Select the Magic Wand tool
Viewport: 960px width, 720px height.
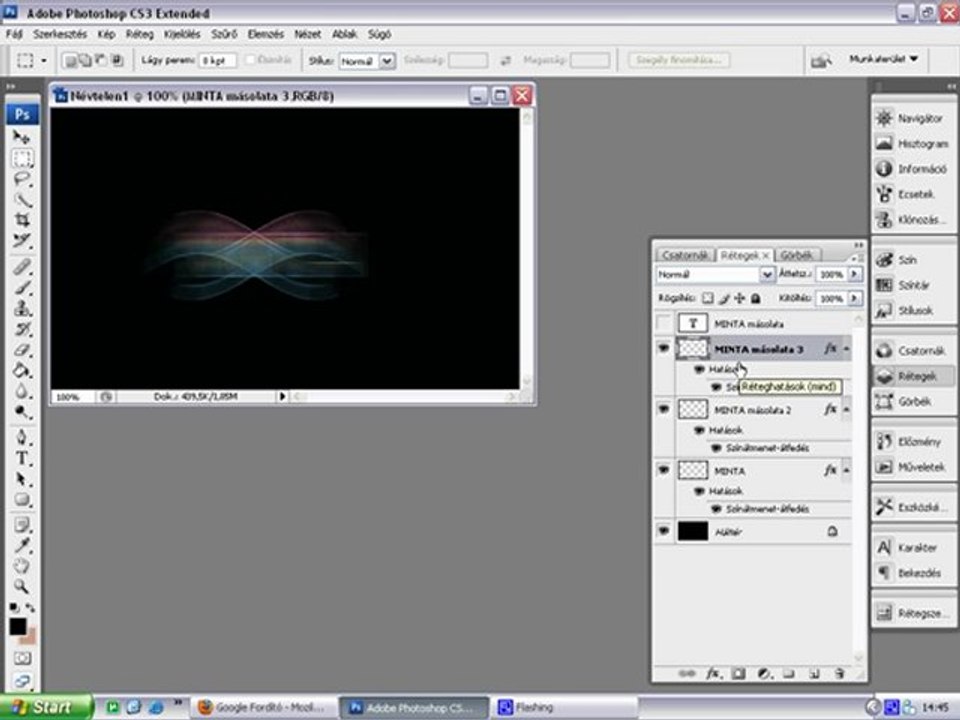click(x=22, y=200)
